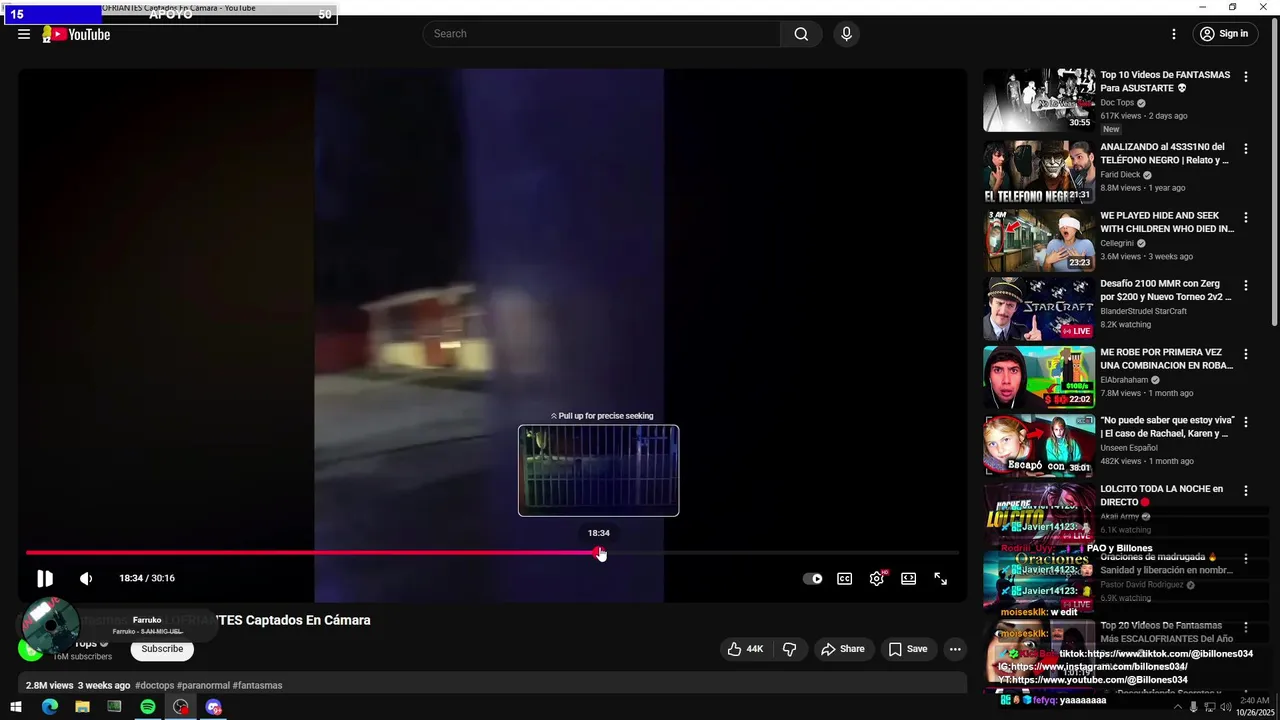Open options for HIDE AND SEEK video
Viewport: 1280px width, 720px height.
coord(1246,217)
